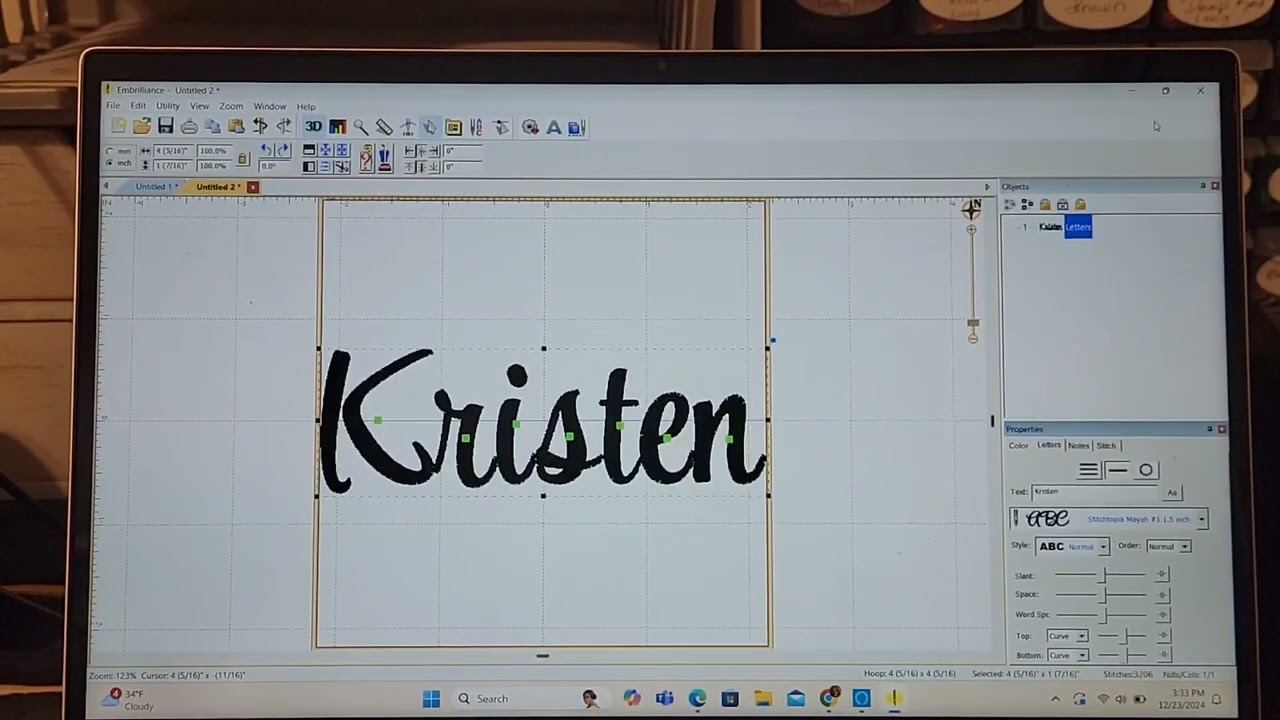The height and width of the screenshot is (720, 1280).
Task: Click the rotate left arrow icon
Action: click(x=266, y=150)
